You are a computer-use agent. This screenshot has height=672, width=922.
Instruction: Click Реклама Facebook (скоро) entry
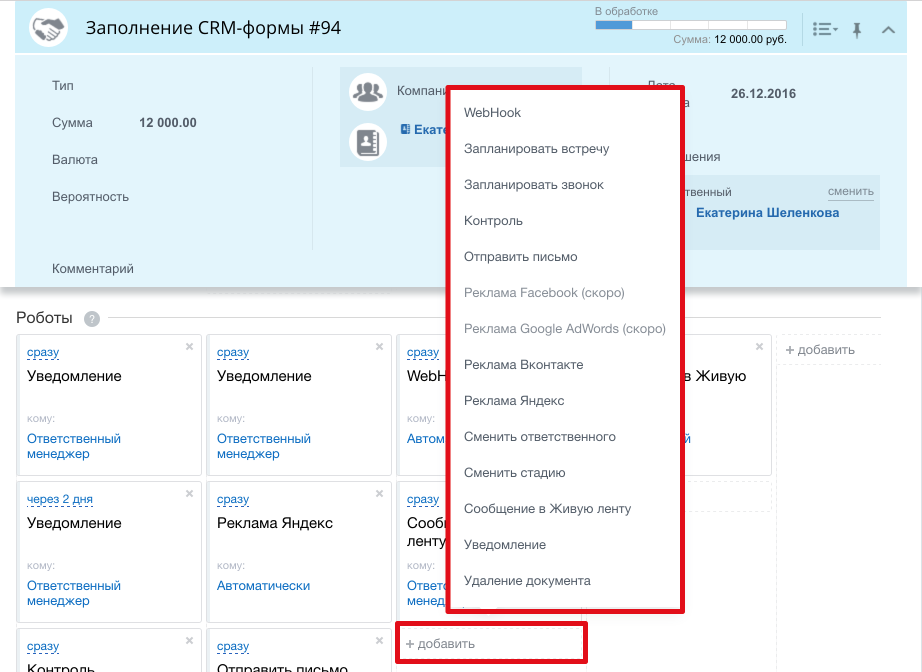pos(544,293)
